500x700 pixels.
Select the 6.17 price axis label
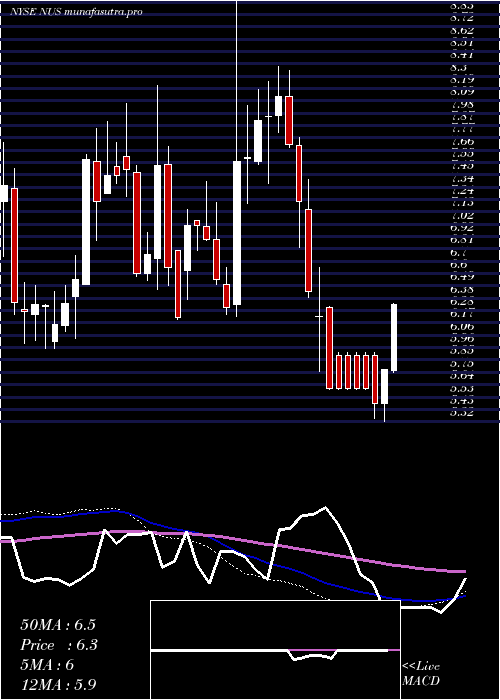[462, 315]
